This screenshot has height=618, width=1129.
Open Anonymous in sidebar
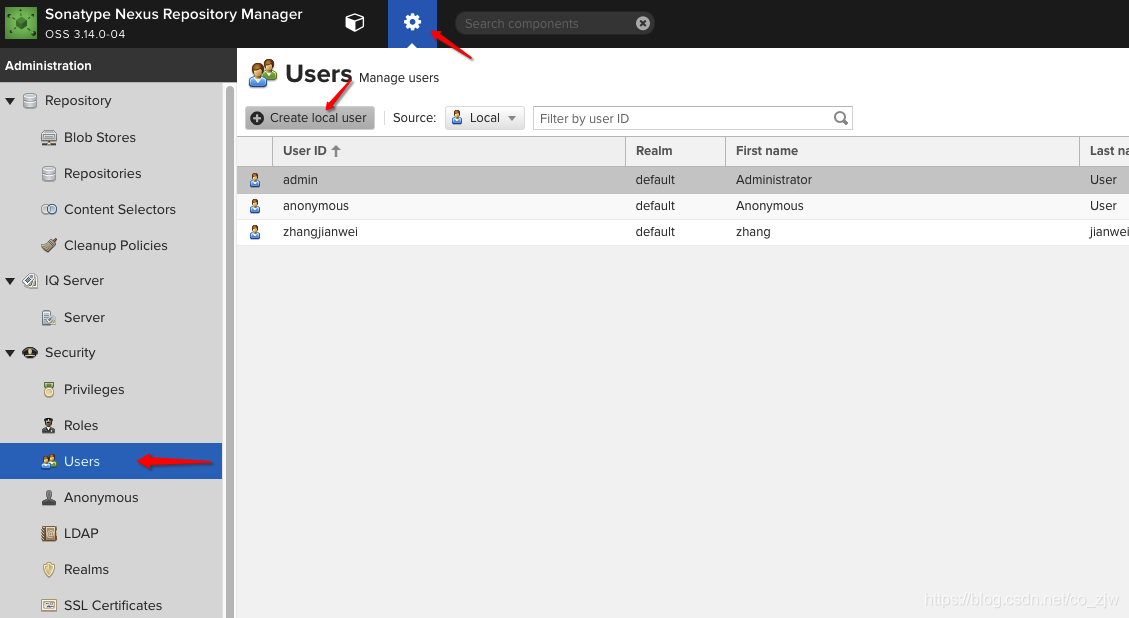(111, 498)
